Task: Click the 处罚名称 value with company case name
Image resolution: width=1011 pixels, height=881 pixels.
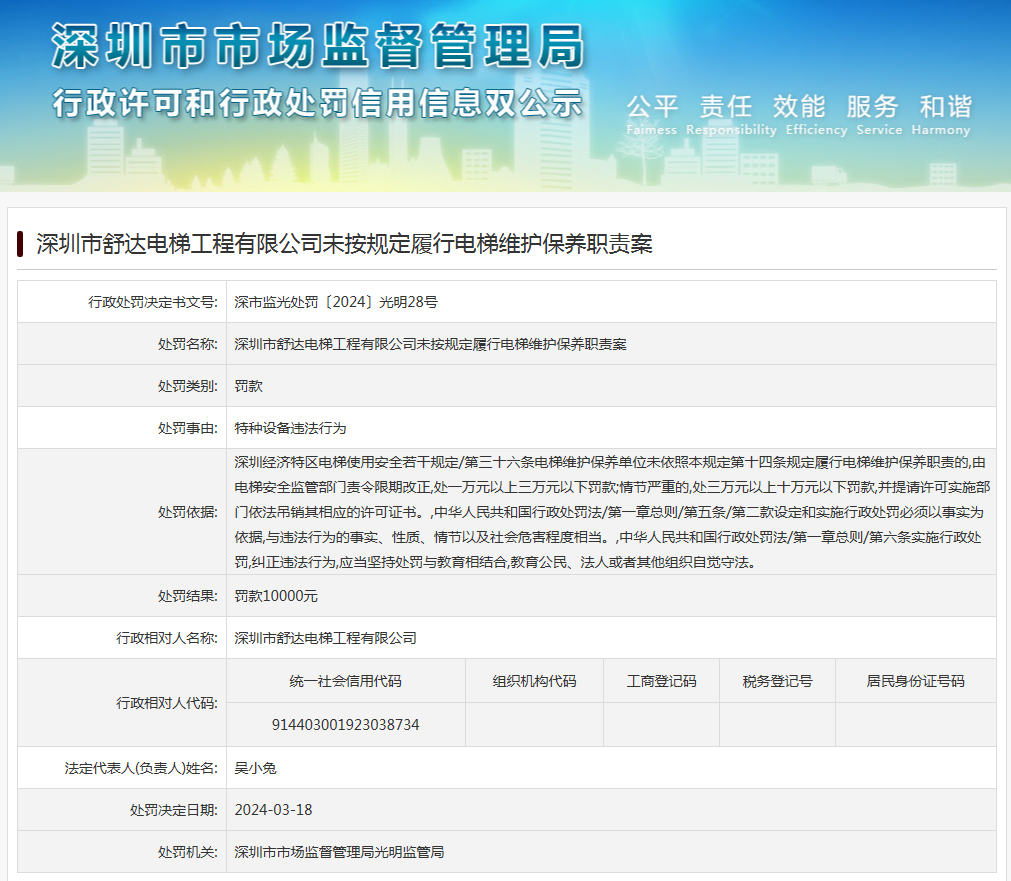Action: [430, 344]
